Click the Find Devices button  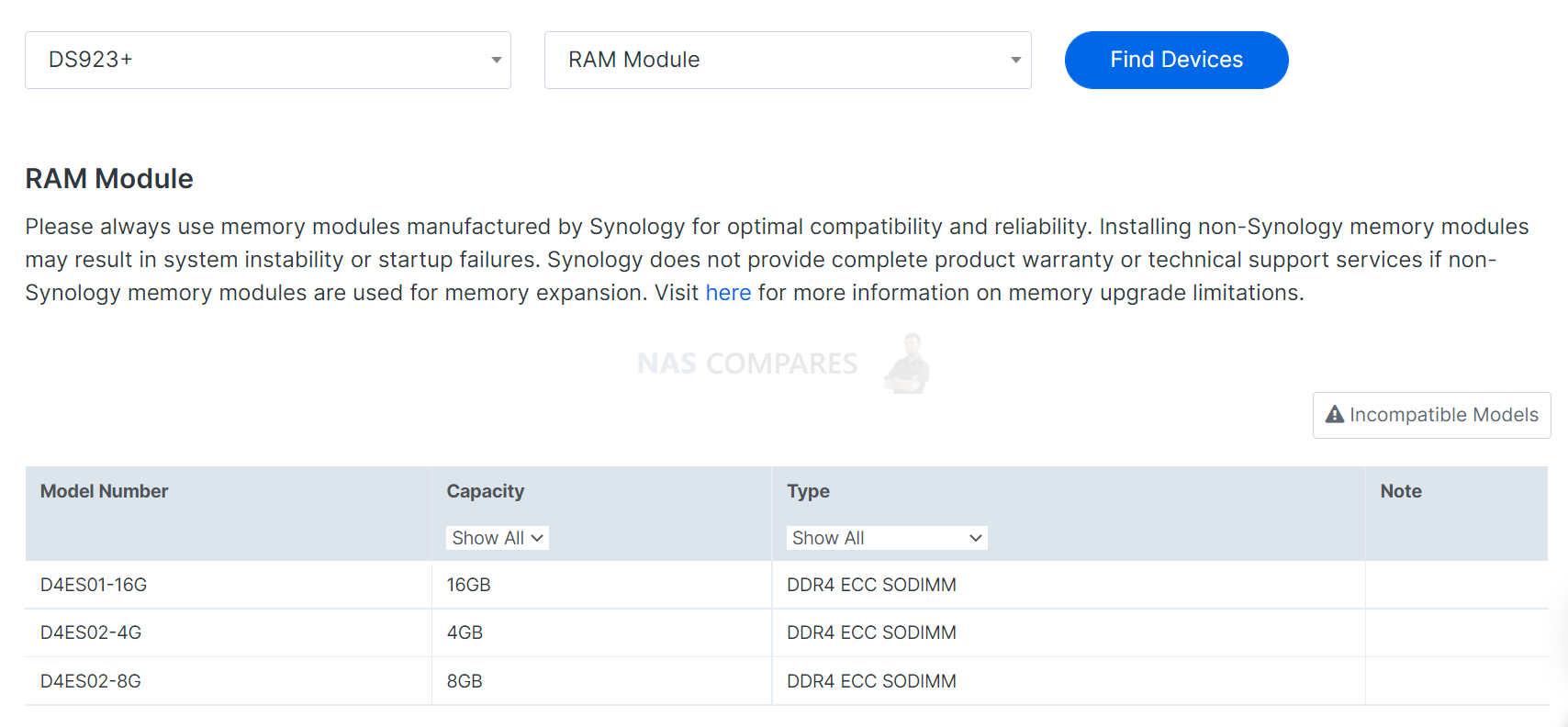coord(1176,60)
